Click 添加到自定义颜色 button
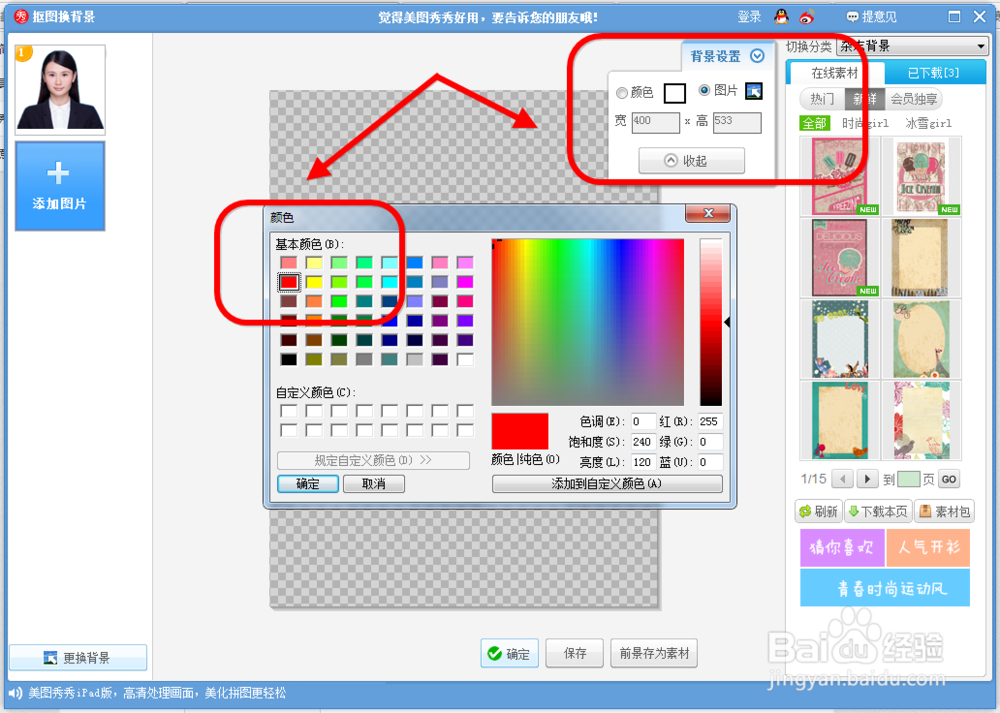 click(x=607, y=484)
